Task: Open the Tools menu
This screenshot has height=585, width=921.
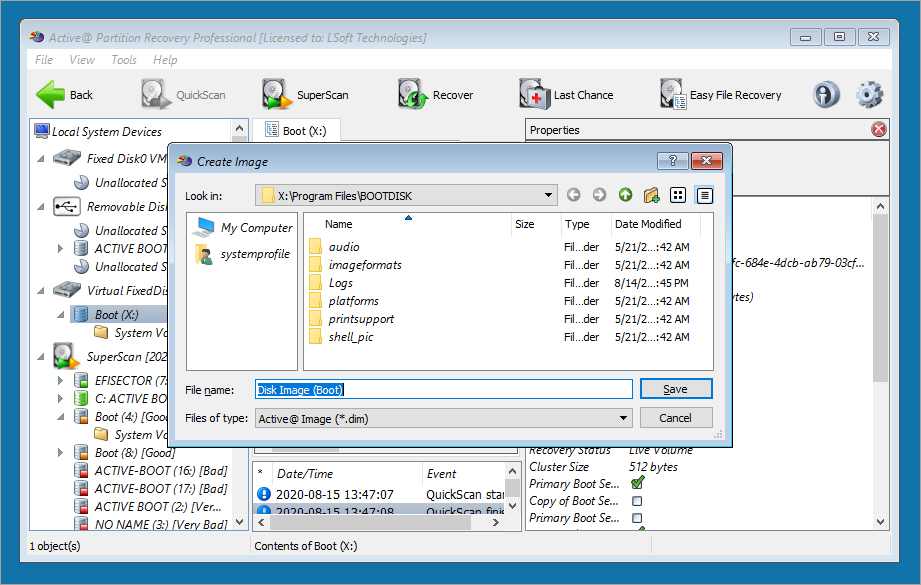Action: 124,60
